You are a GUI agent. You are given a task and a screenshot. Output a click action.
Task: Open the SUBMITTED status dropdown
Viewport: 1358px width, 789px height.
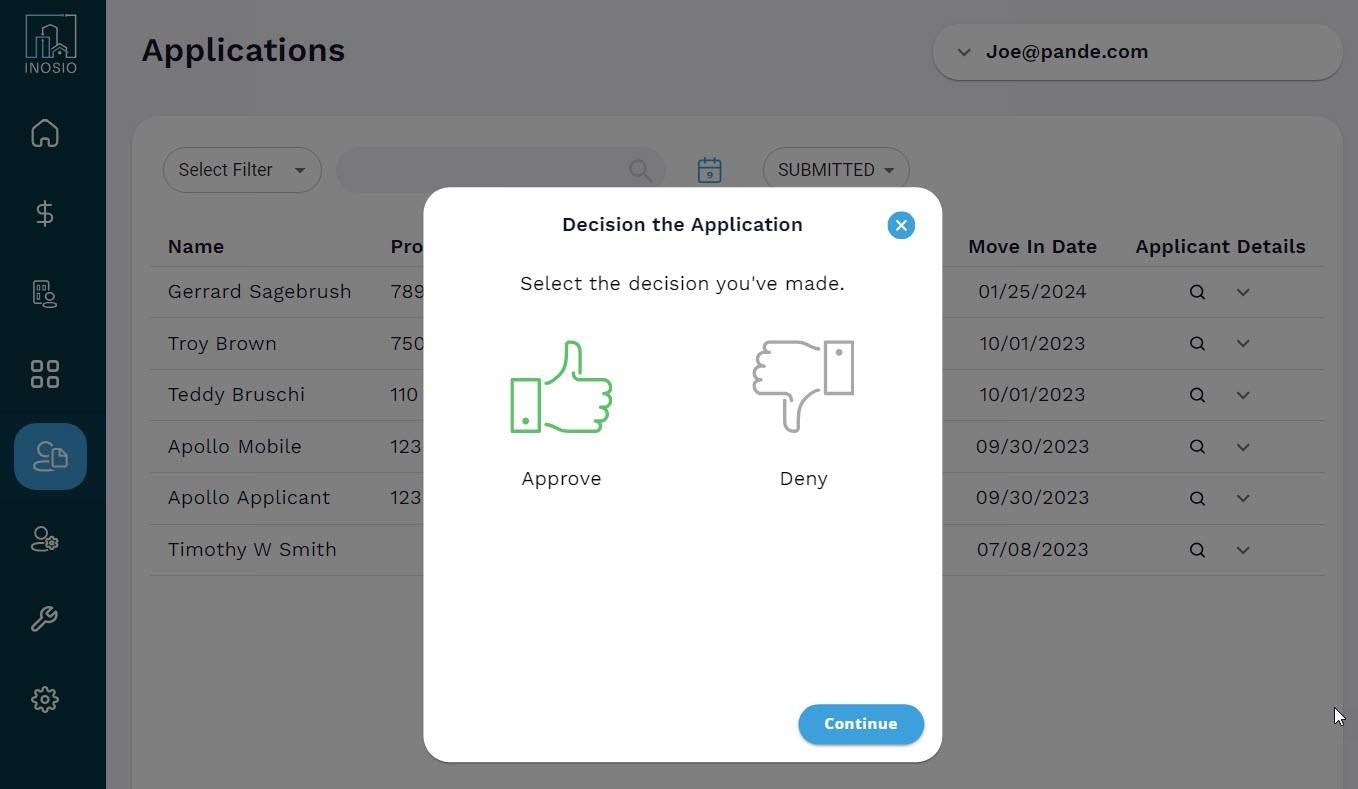836,170
